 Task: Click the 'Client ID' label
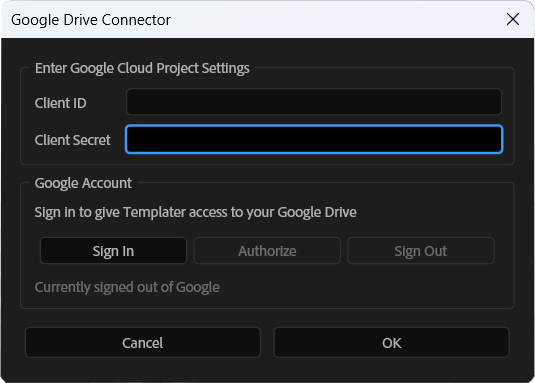click(61, 103)
